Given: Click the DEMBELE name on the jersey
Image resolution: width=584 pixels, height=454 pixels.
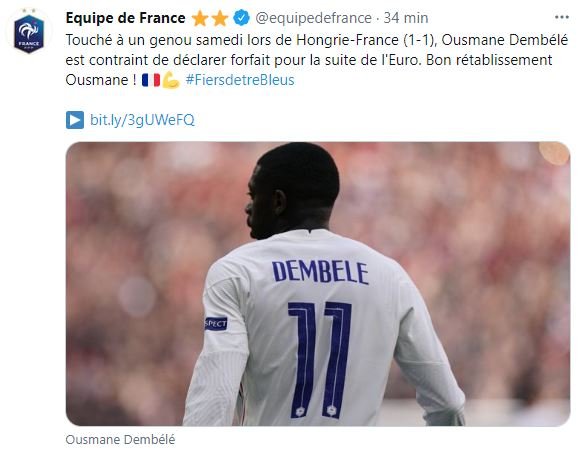Looking at the screenshot, I should (320, 272).
